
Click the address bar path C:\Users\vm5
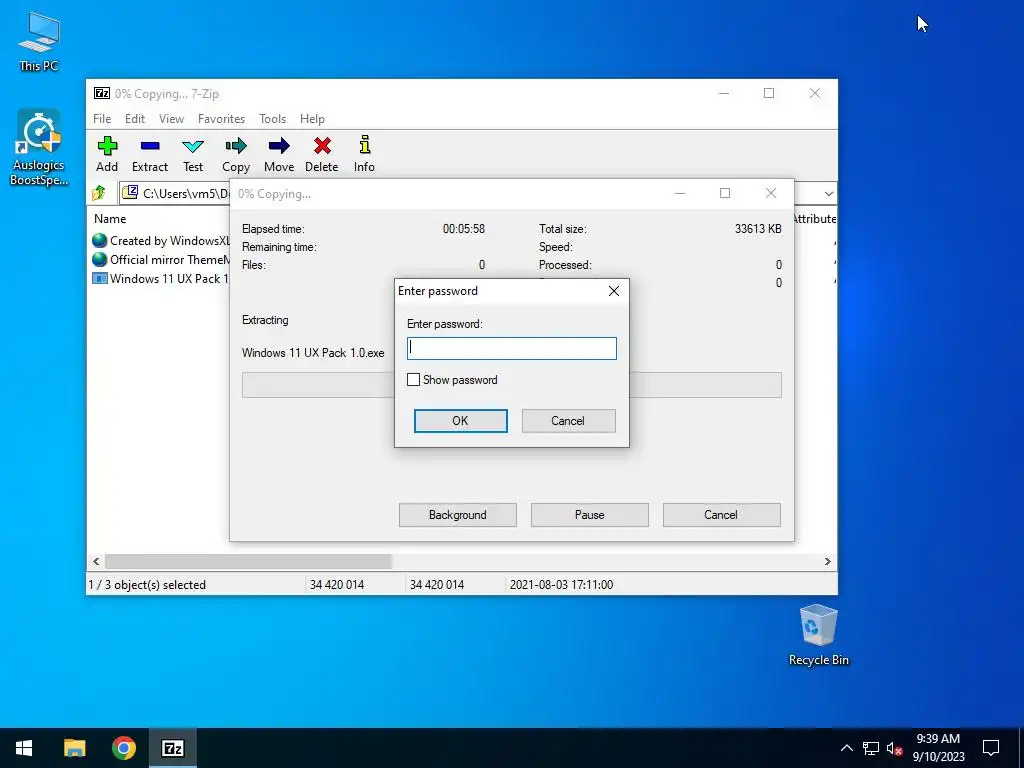coord(186,193)
